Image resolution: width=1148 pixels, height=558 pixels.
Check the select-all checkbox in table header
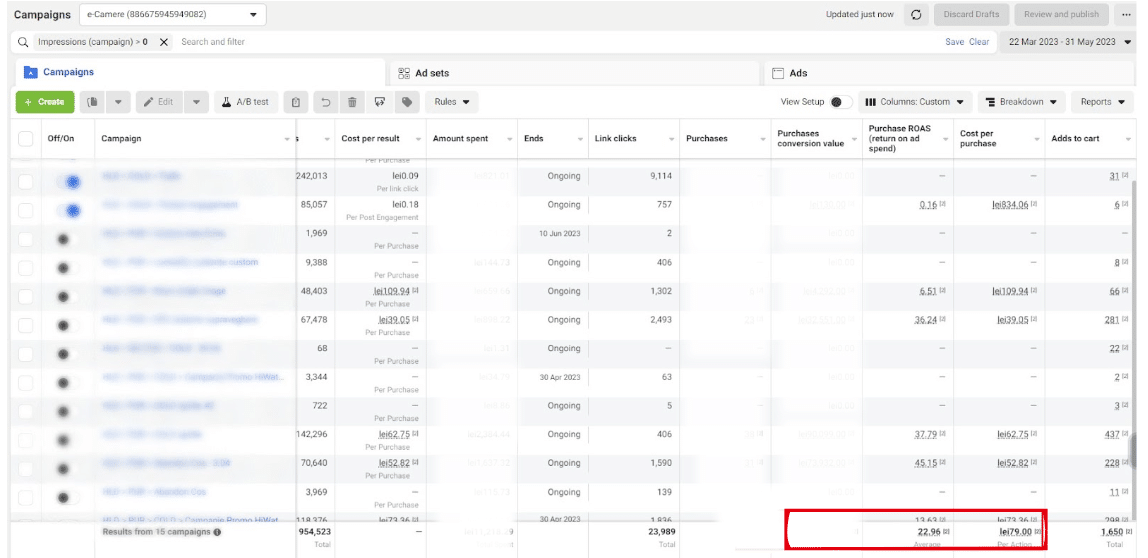tap(25, 139)
